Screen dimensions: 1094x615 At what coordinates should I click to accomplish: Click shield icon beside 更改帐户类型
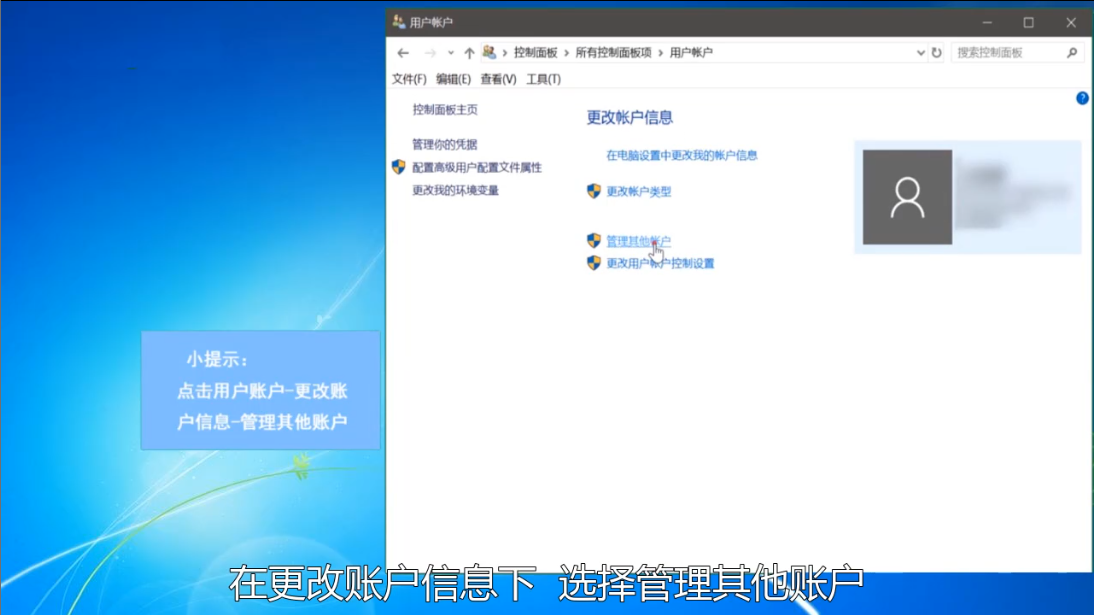pyautogui.click(x=594, y=191)
